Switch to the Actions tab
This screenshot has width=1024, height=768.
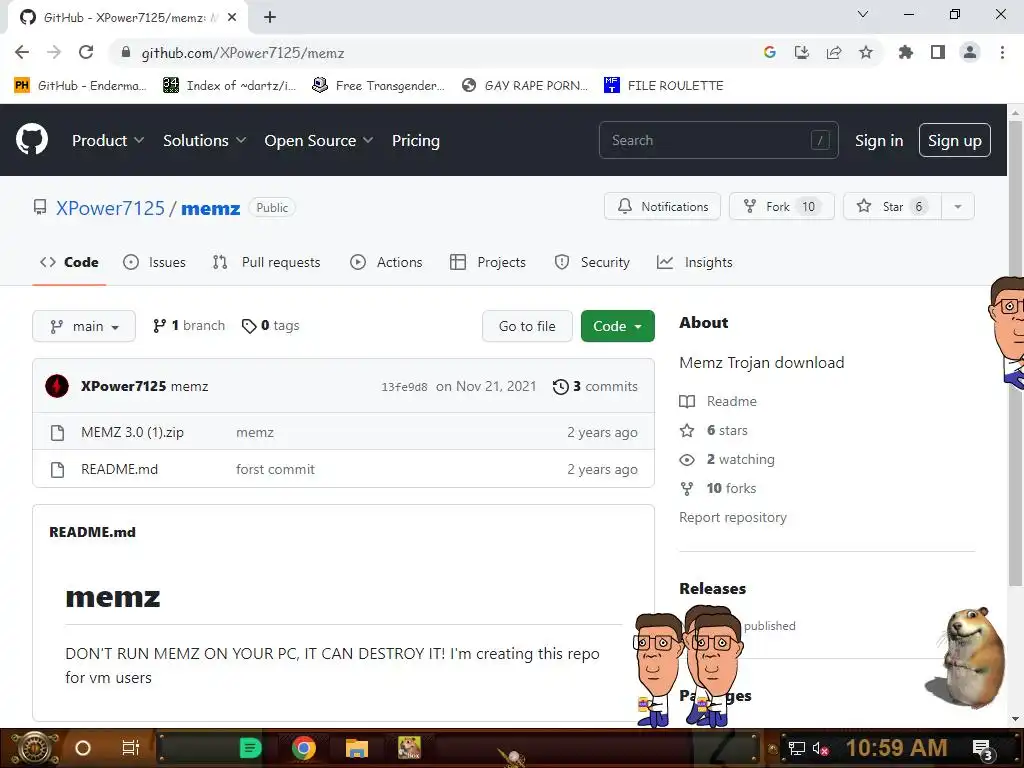[x=386, y=262]
